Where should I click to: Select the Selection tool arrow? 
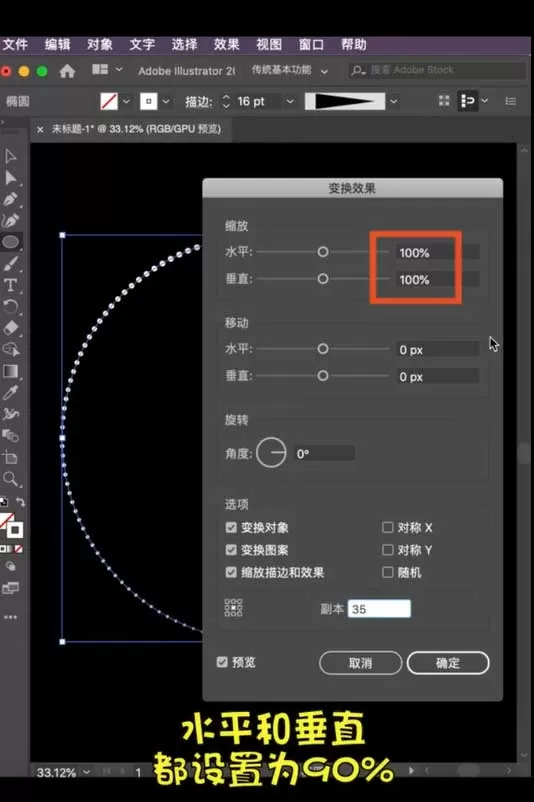10,156
